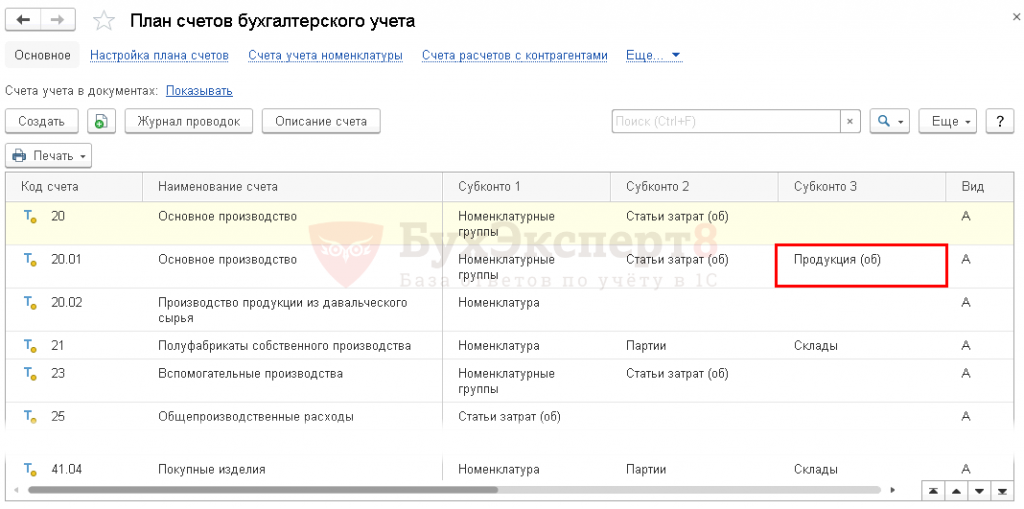The image size is (1024, 509).
Task: Click the account icon in row 20.02
Action: pos(30,303)
